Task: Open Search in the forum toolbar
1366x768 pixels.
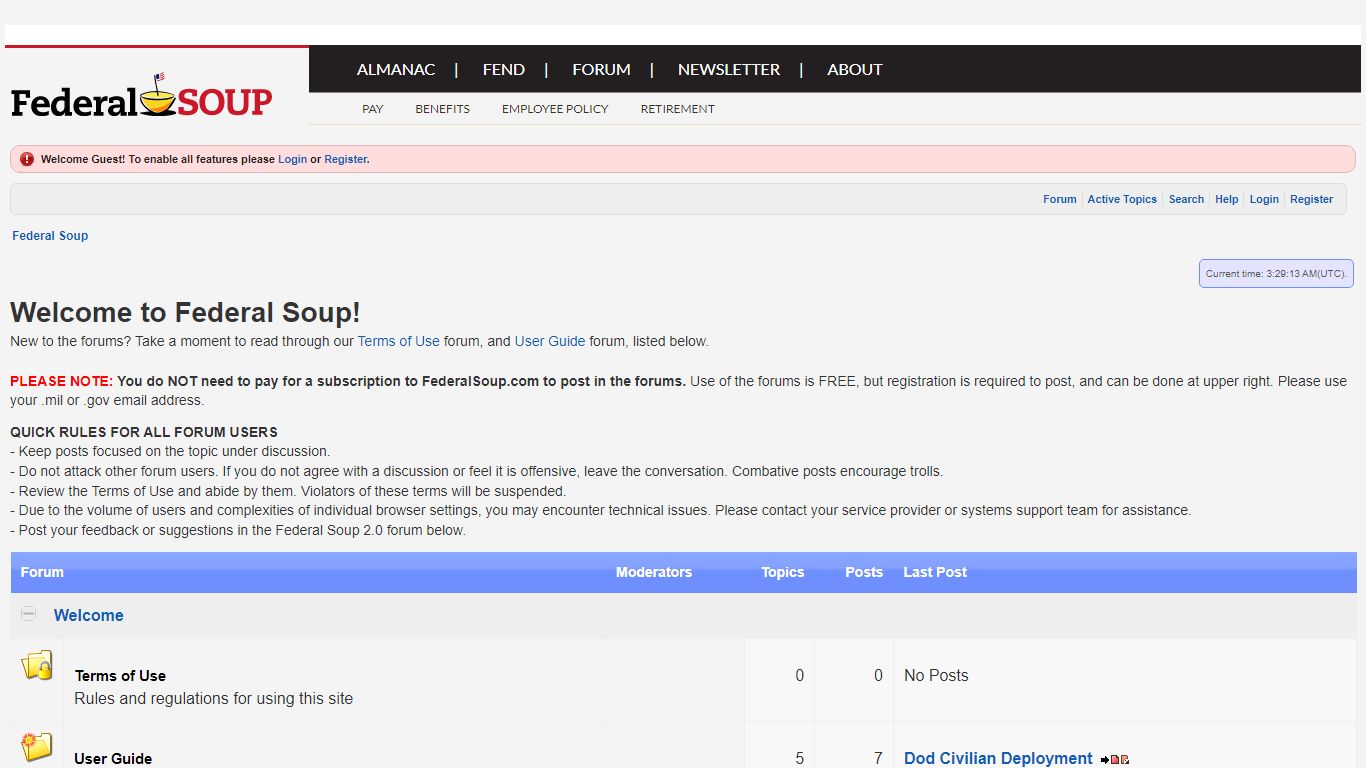Action: (1186, 199)
